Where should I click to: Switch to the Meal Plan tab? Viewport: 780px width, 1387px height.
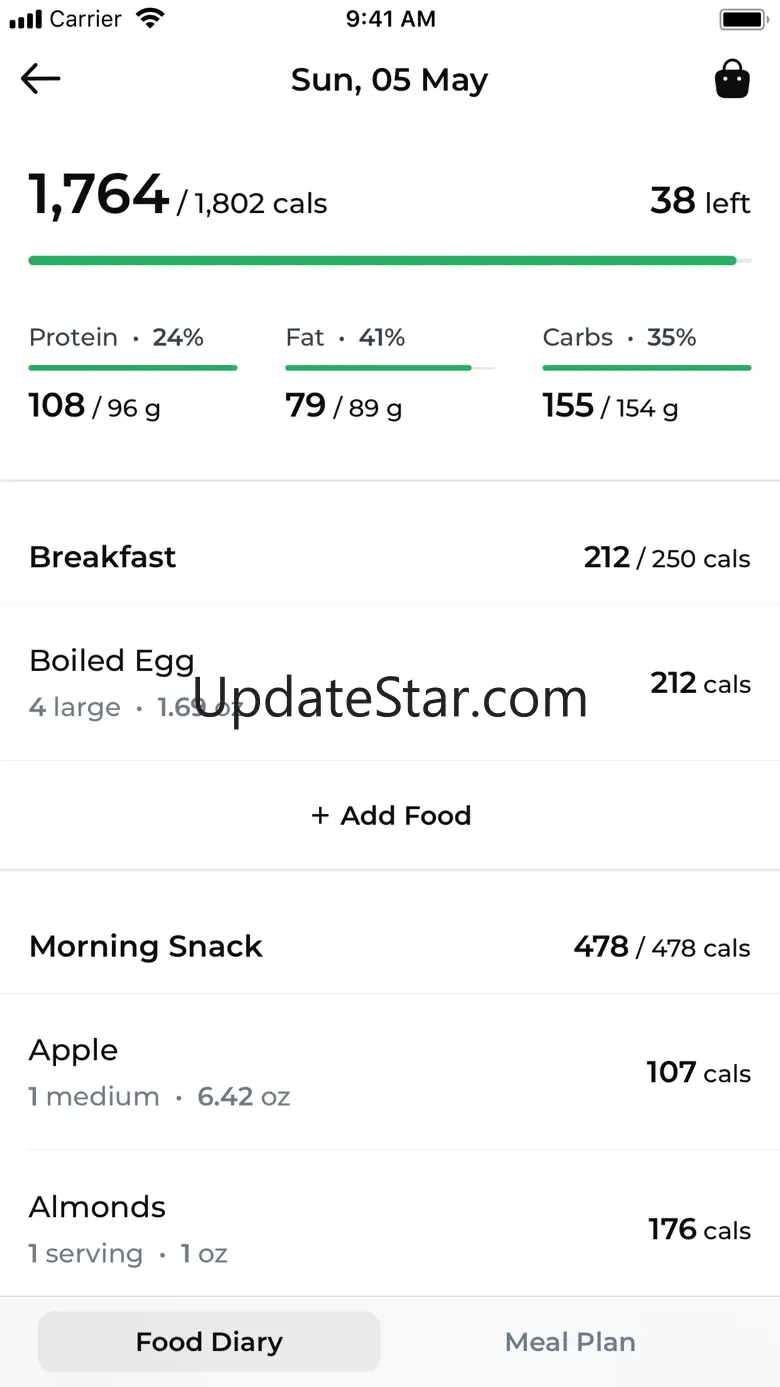point(570,1342)
